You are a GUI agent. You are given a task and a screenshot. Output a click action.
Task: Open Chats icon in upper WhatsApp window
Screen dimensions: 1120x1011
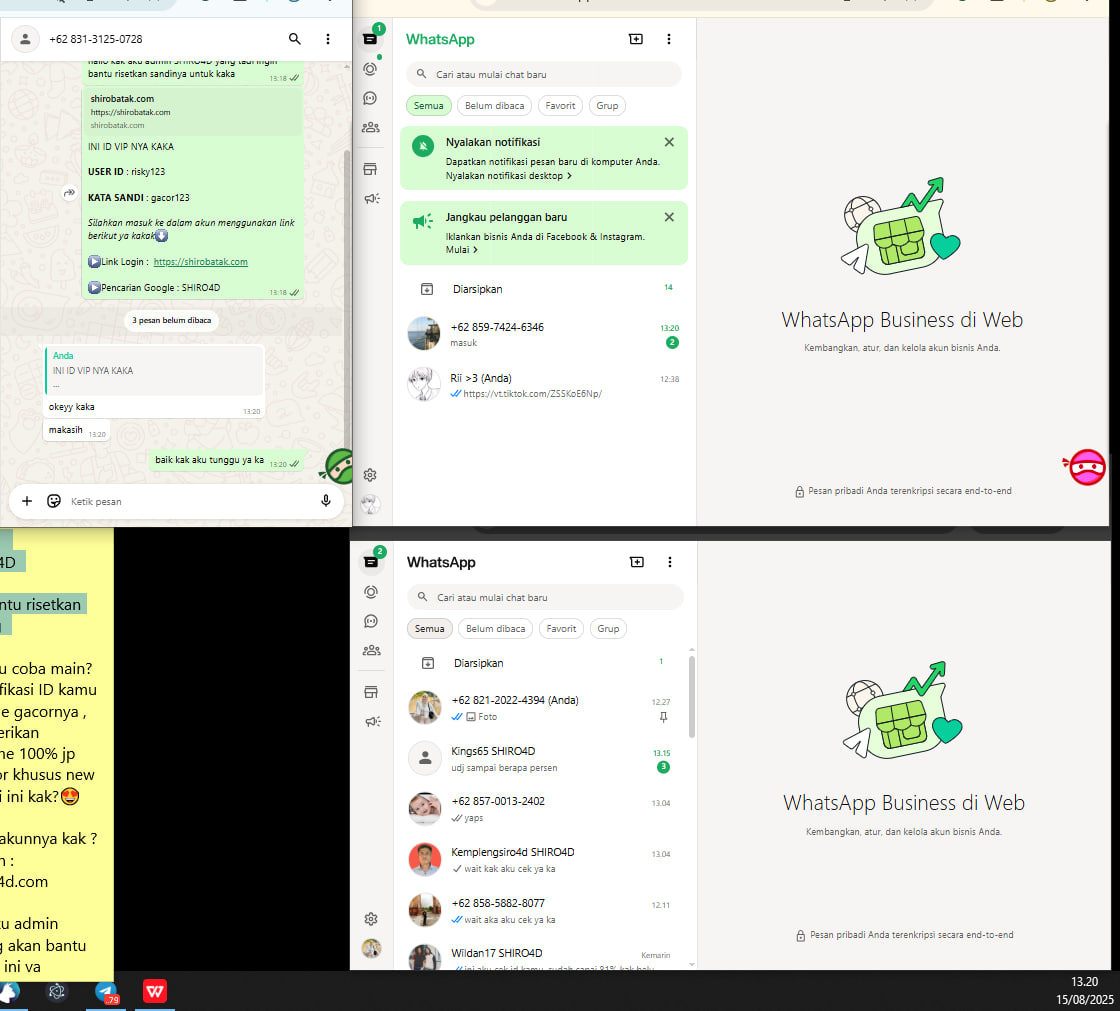click(x=370, y=39)
